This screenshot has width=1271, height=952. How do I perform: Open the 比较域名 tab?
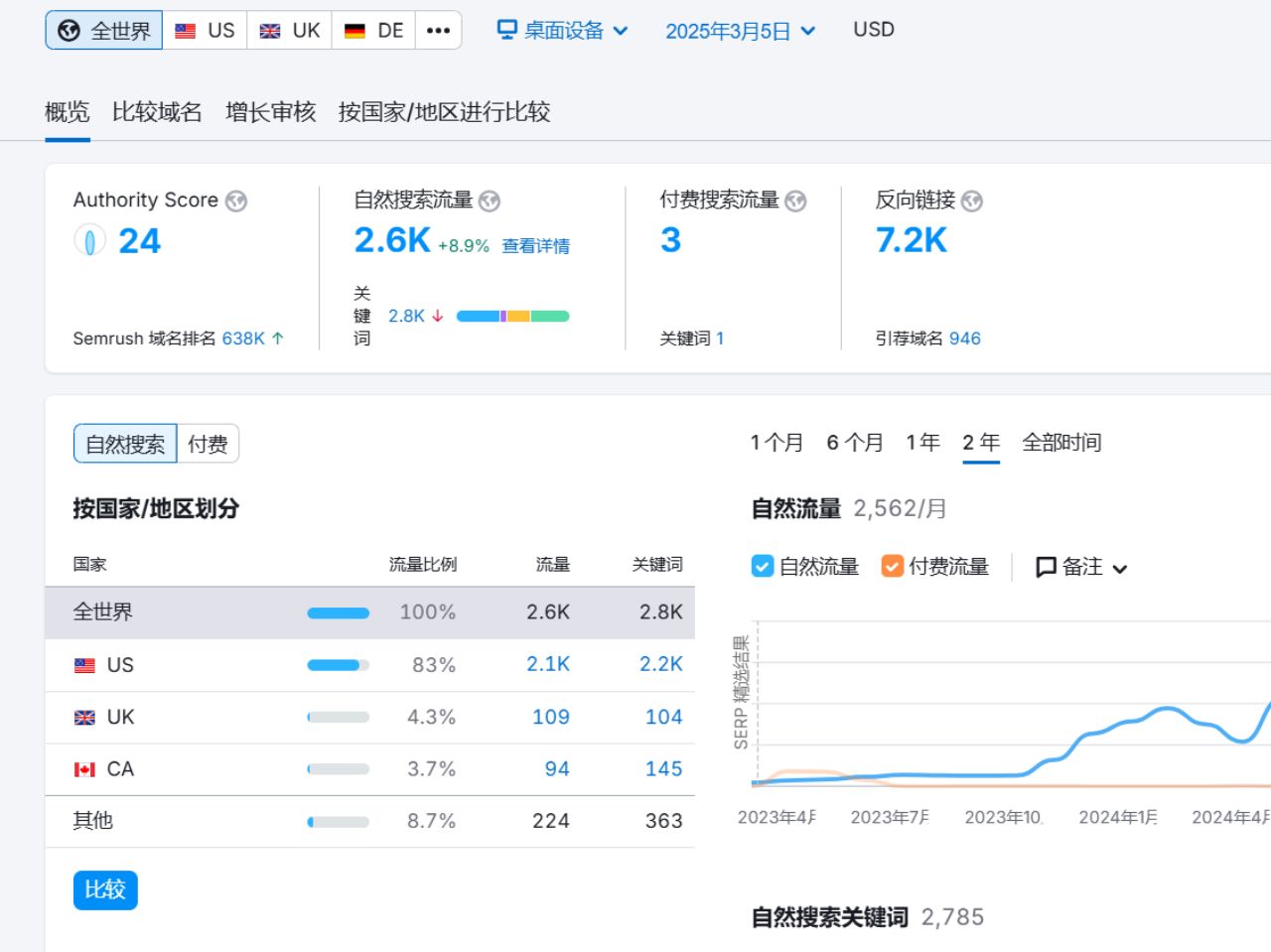(157, 112)
